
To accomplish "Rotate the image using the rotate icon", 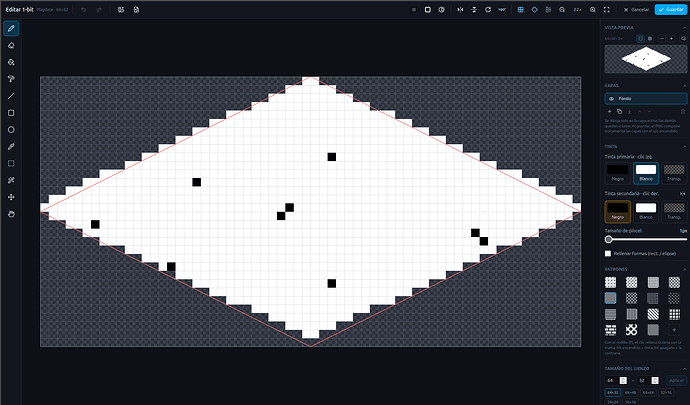I will pos(488,10).
